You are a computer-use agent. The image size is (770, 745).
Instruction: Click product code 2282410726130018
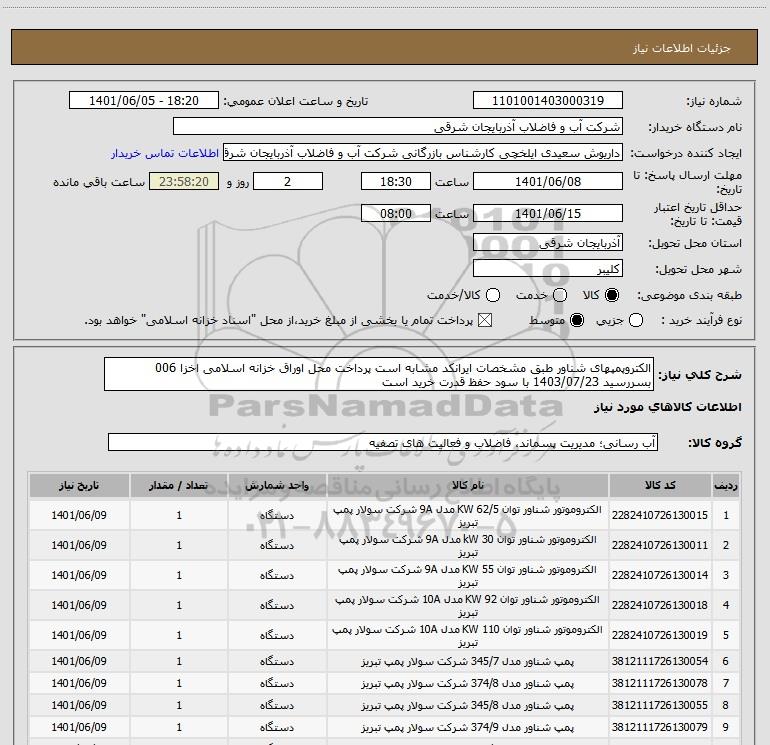click(660, 605)
